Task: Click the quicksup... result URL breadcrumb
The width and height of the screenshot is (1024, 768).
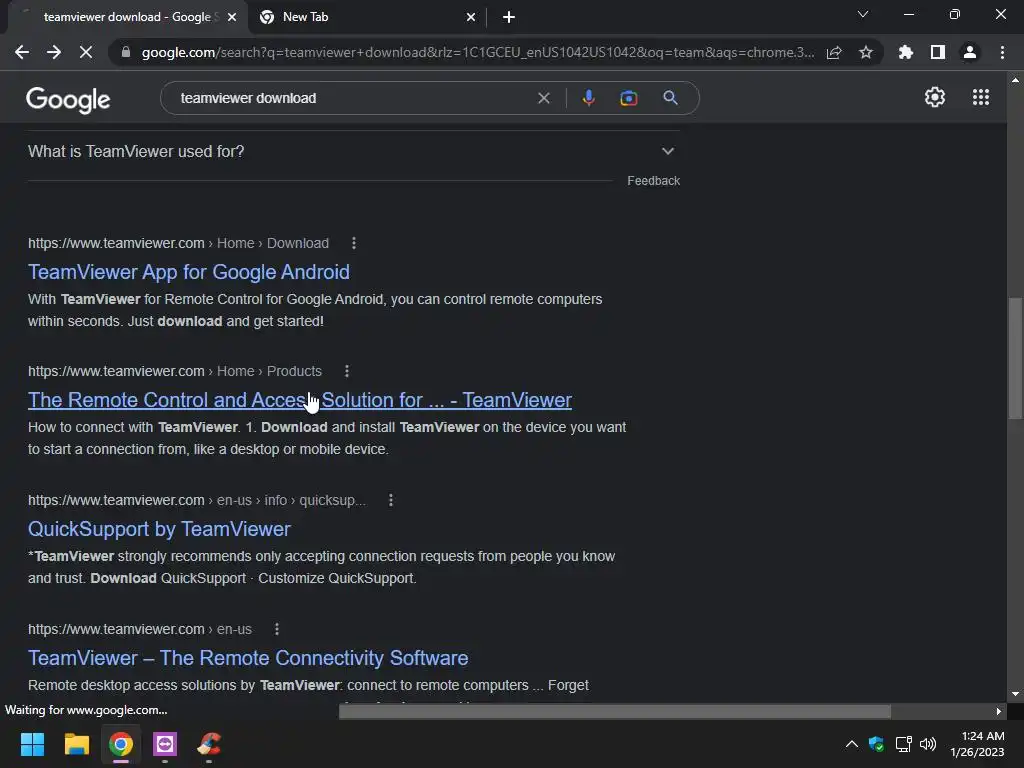Action: 197,500
